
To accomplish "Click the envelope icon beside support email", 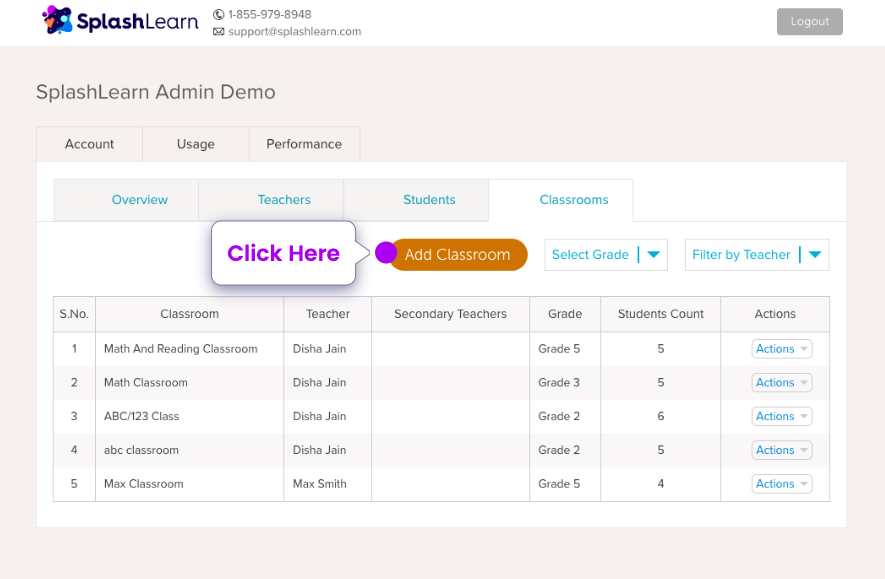I will click(x=218, y=32).
